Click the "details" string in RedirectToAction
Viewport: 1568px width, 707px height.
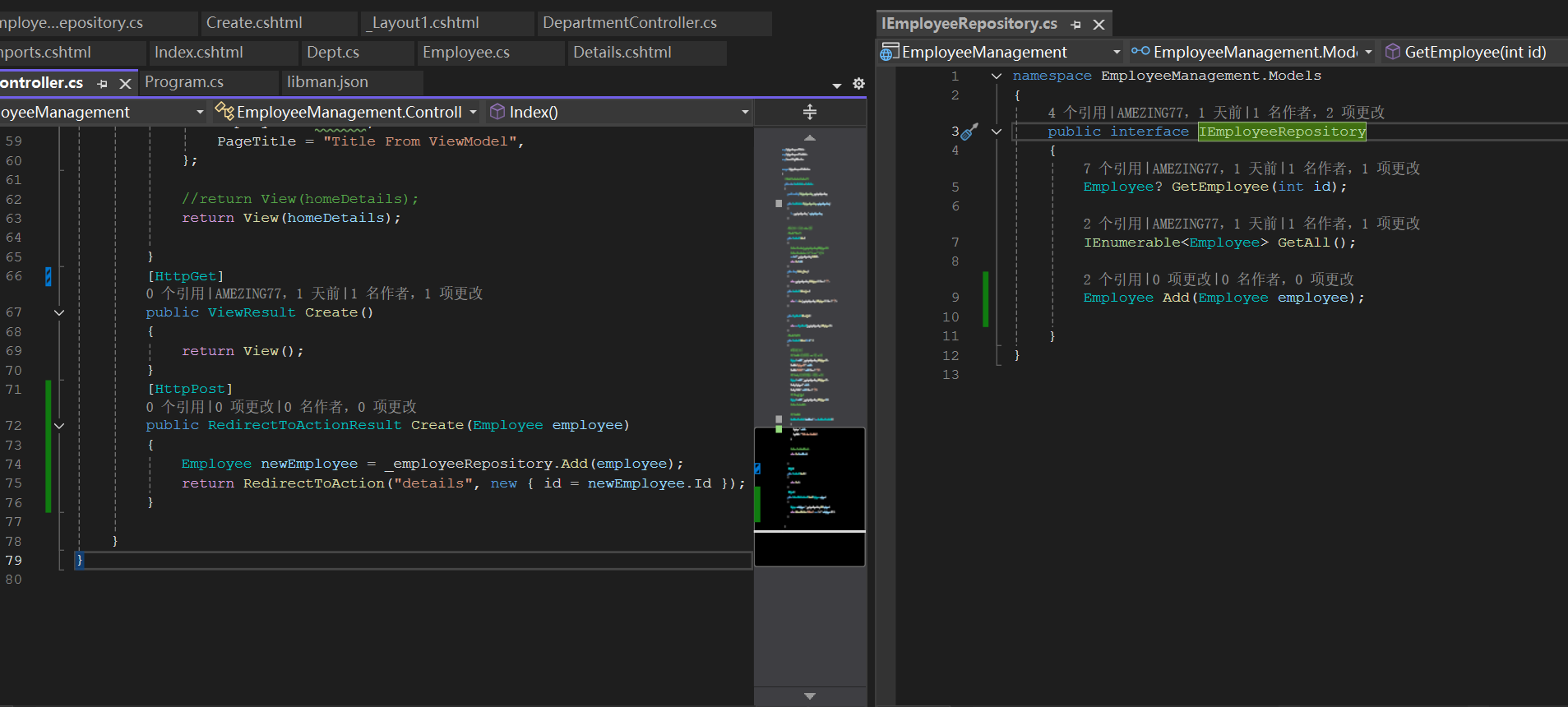click(x=433, y=483)
